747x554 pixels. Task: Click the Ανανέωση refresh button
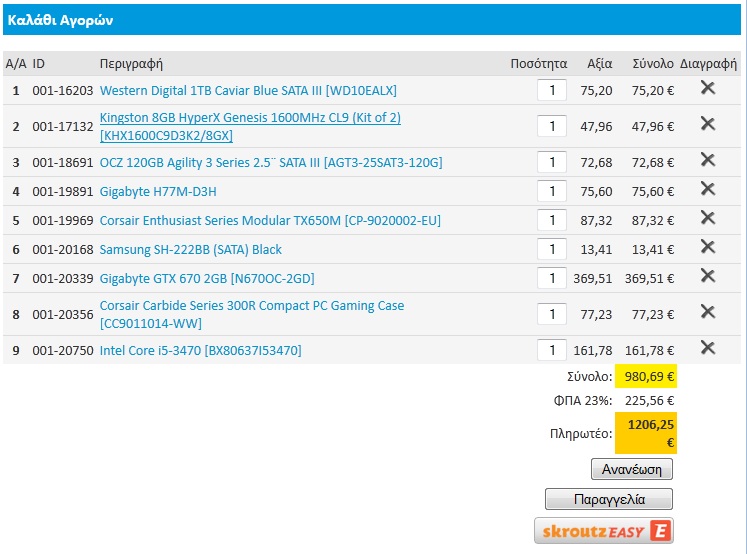coord(632,469)
